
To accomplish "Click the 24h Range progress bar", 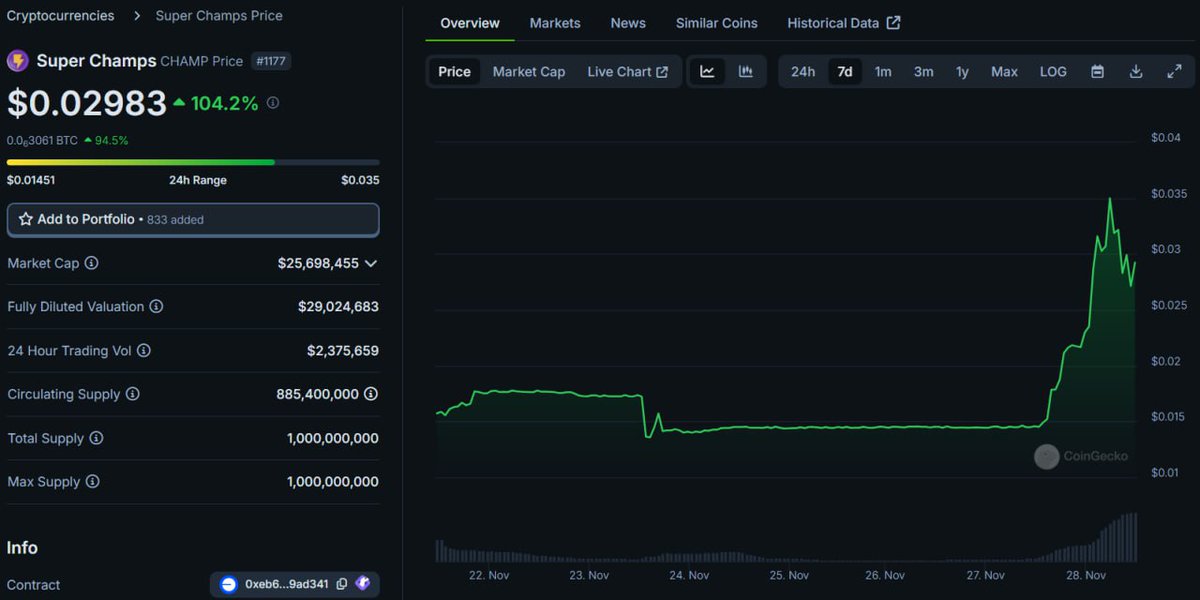I will [x=193, y=162].
